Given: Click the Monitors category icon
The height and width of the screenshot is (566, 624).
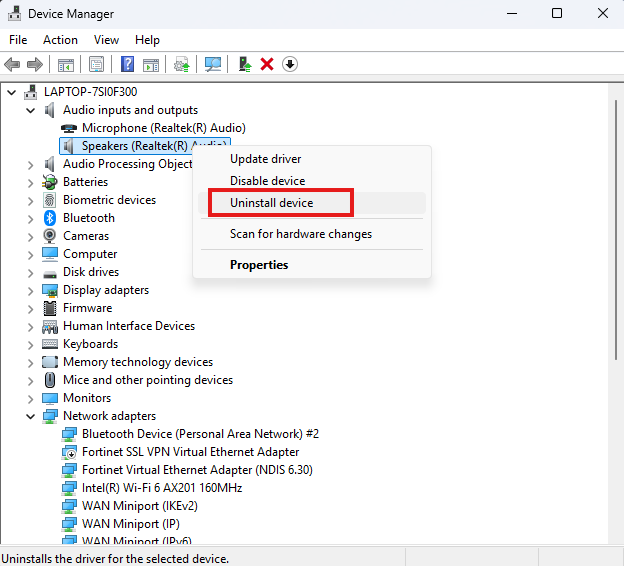Looking at the screenshot, I should pyautogui.click(x=50, y=398).
